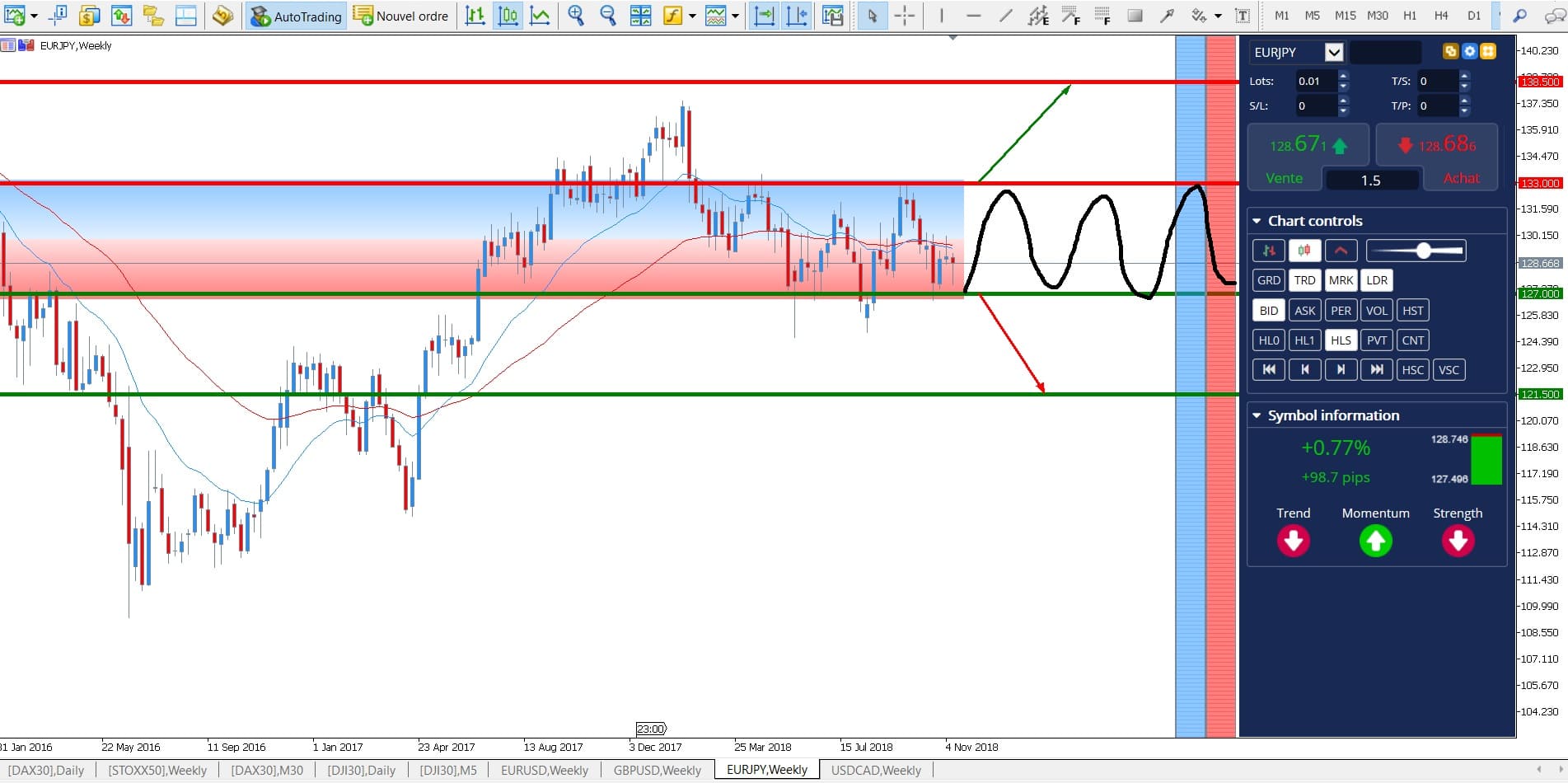Switch chart to candlesticks icon

coord(508,16)
